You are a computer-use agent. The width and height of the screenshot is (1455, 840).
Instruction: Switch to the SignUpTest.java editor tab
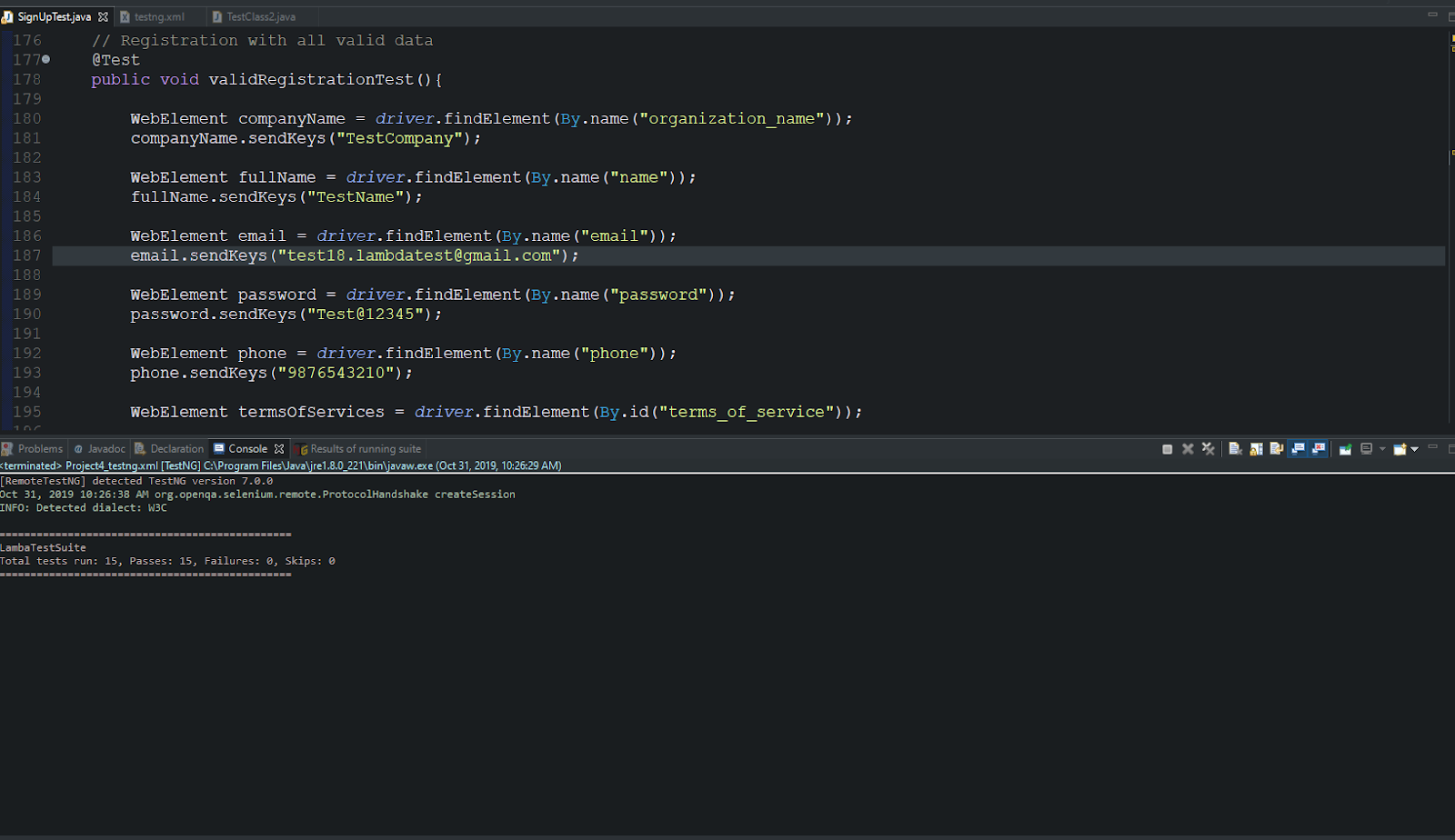(x=54, y=16)
